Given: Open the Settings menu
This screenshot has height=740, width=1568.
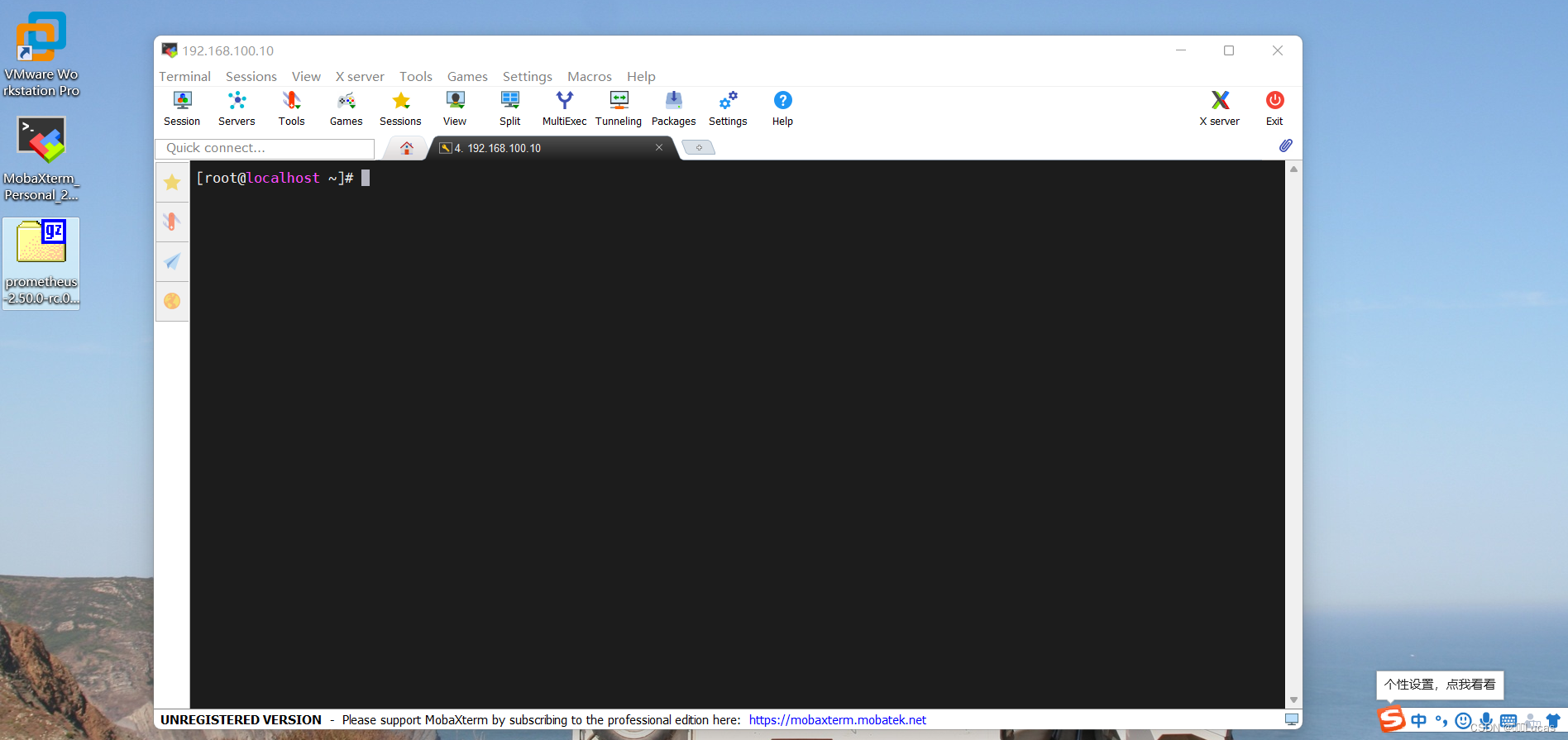Looking at the screenshot, I should 528,76.
